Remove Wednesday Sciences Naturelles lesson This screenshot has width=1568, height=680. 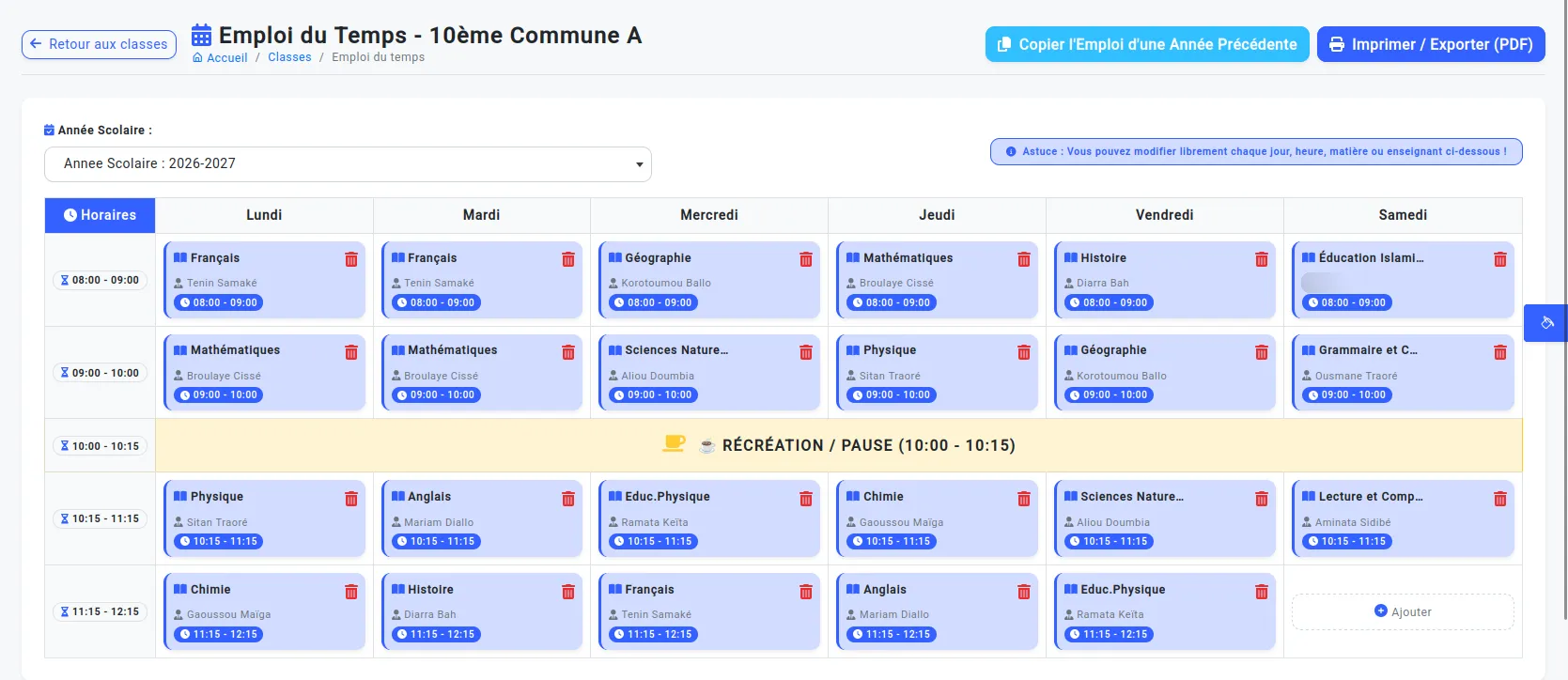pos(806,352)
